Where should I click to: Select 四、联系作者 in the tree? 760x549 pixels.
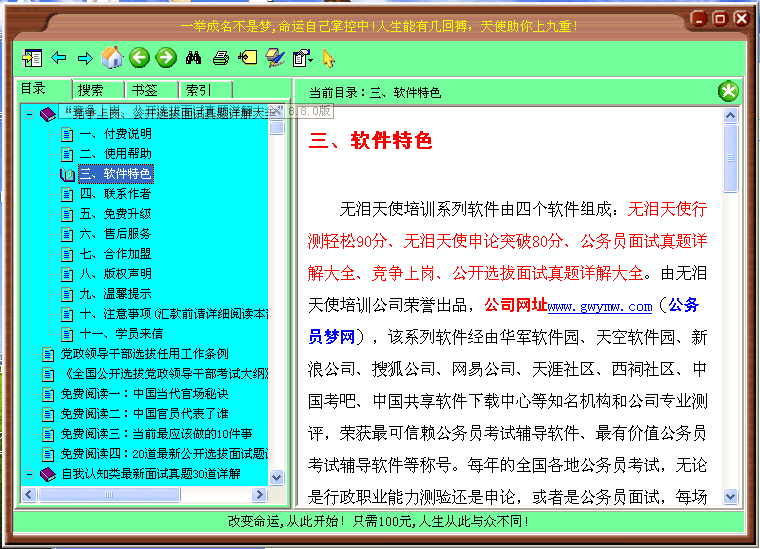pos(115,194)
